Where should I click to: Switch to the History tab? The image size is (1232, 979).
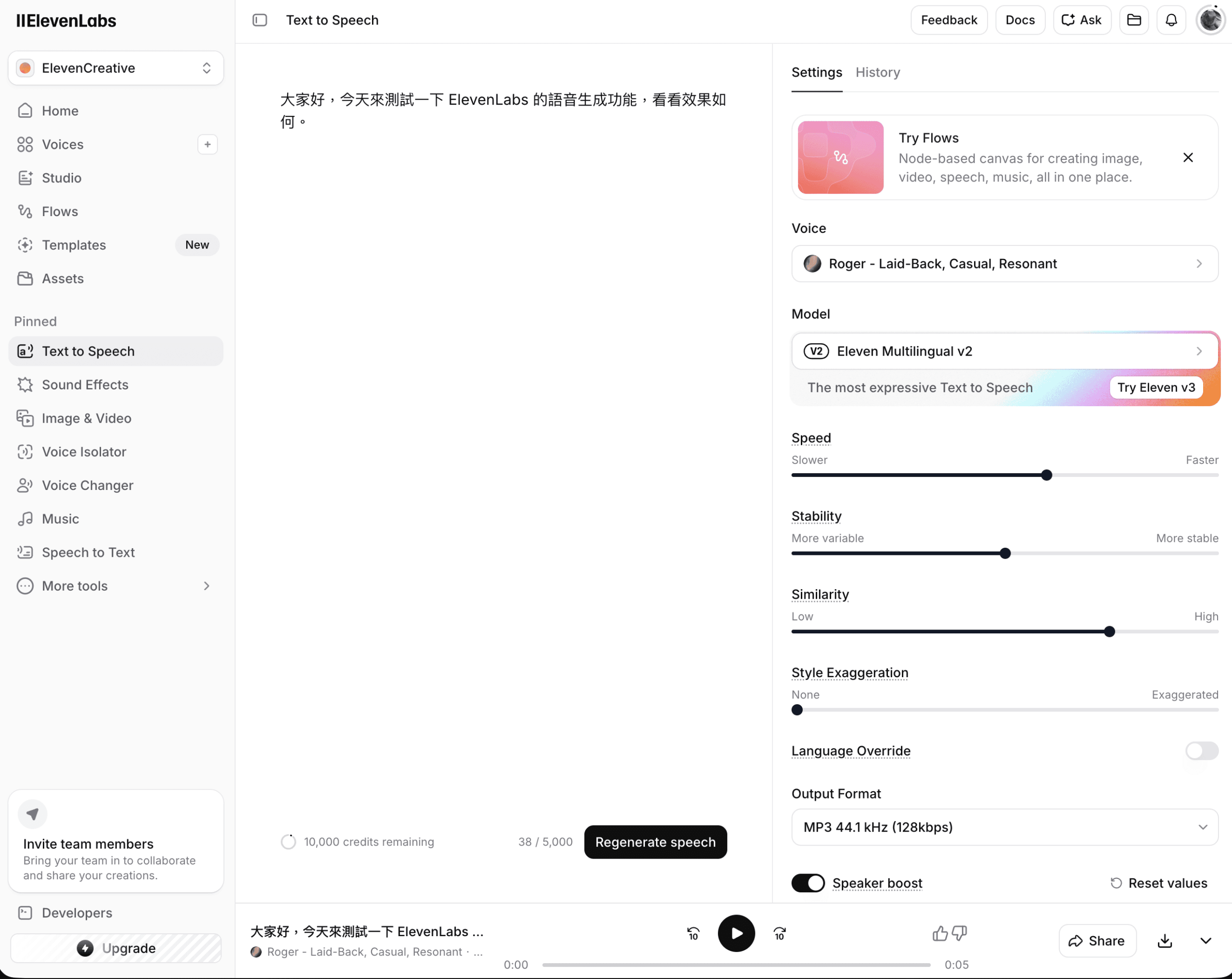click(x=878, y=73)
